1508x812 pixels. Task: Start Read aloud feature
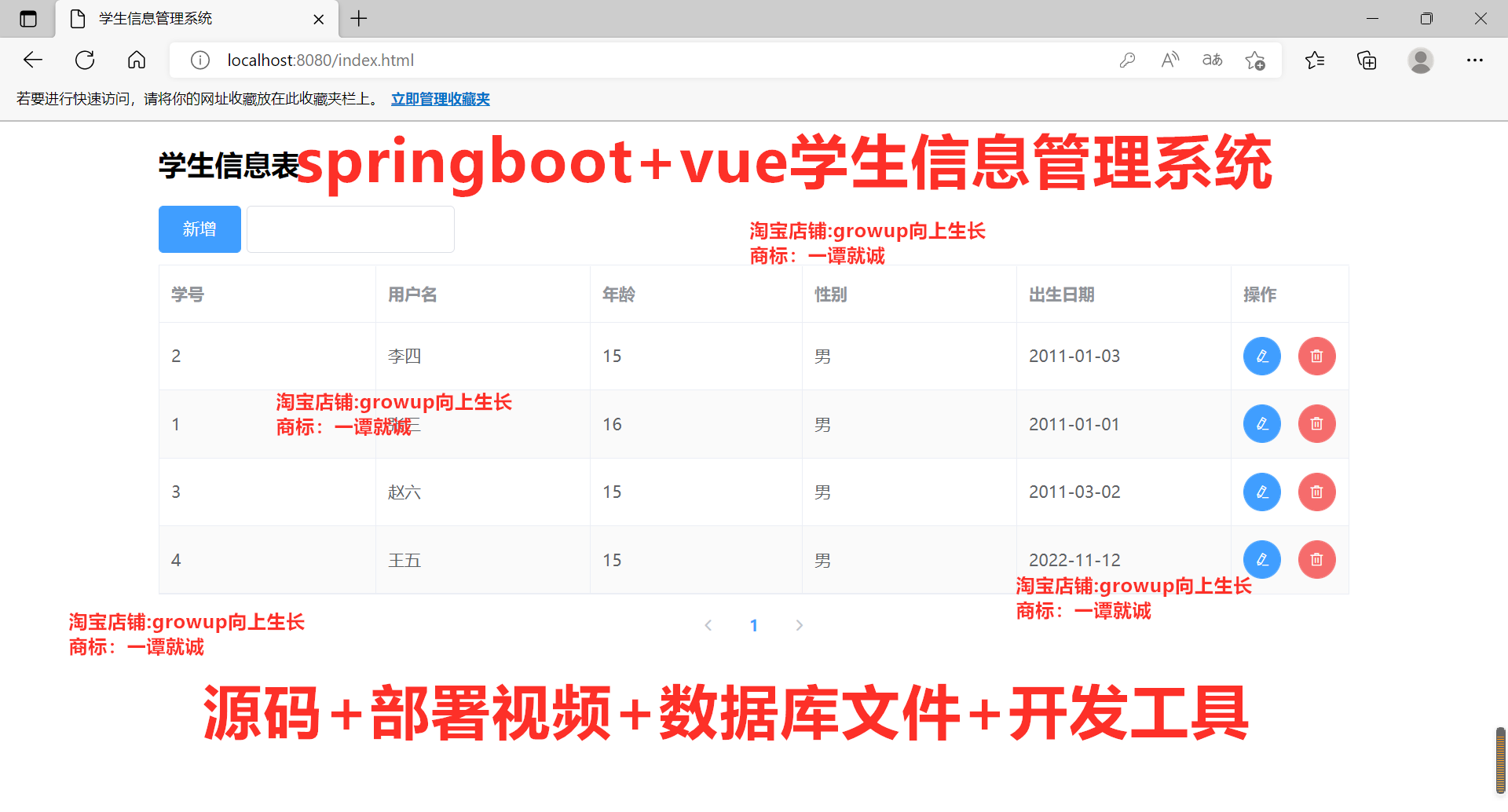(1170, 60)
